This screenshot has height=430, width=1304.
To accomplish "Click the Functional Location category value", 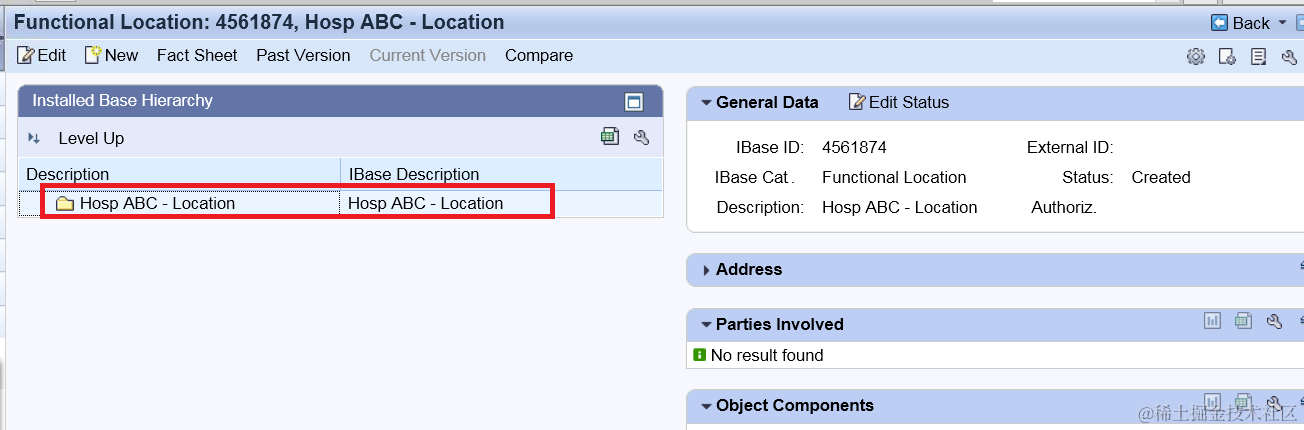I will (x=894, y=177).
